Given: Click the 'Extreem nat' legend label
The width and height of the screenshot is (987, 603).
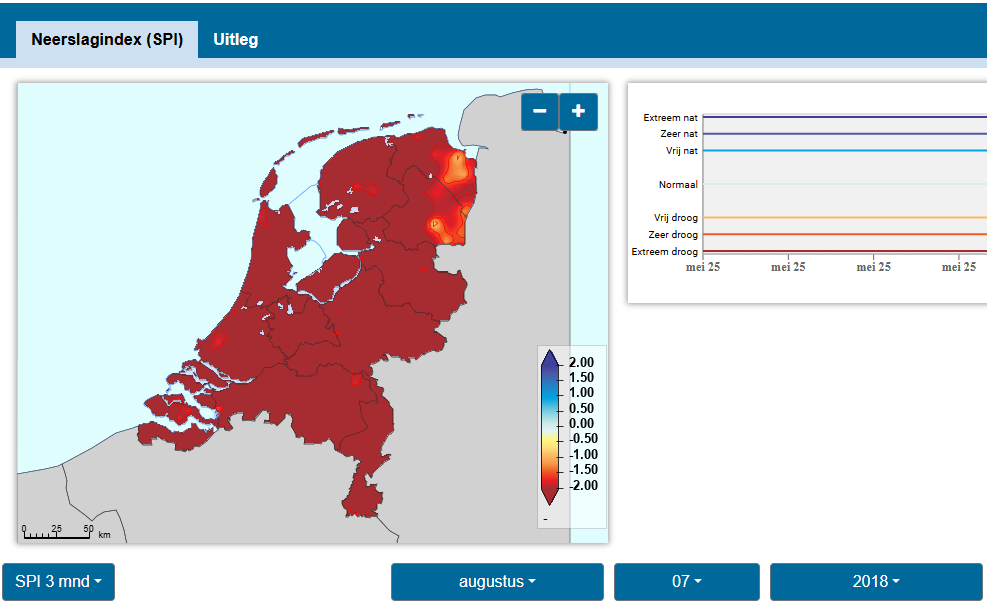Looking at the screenshot, I should (x=670, y=118).
